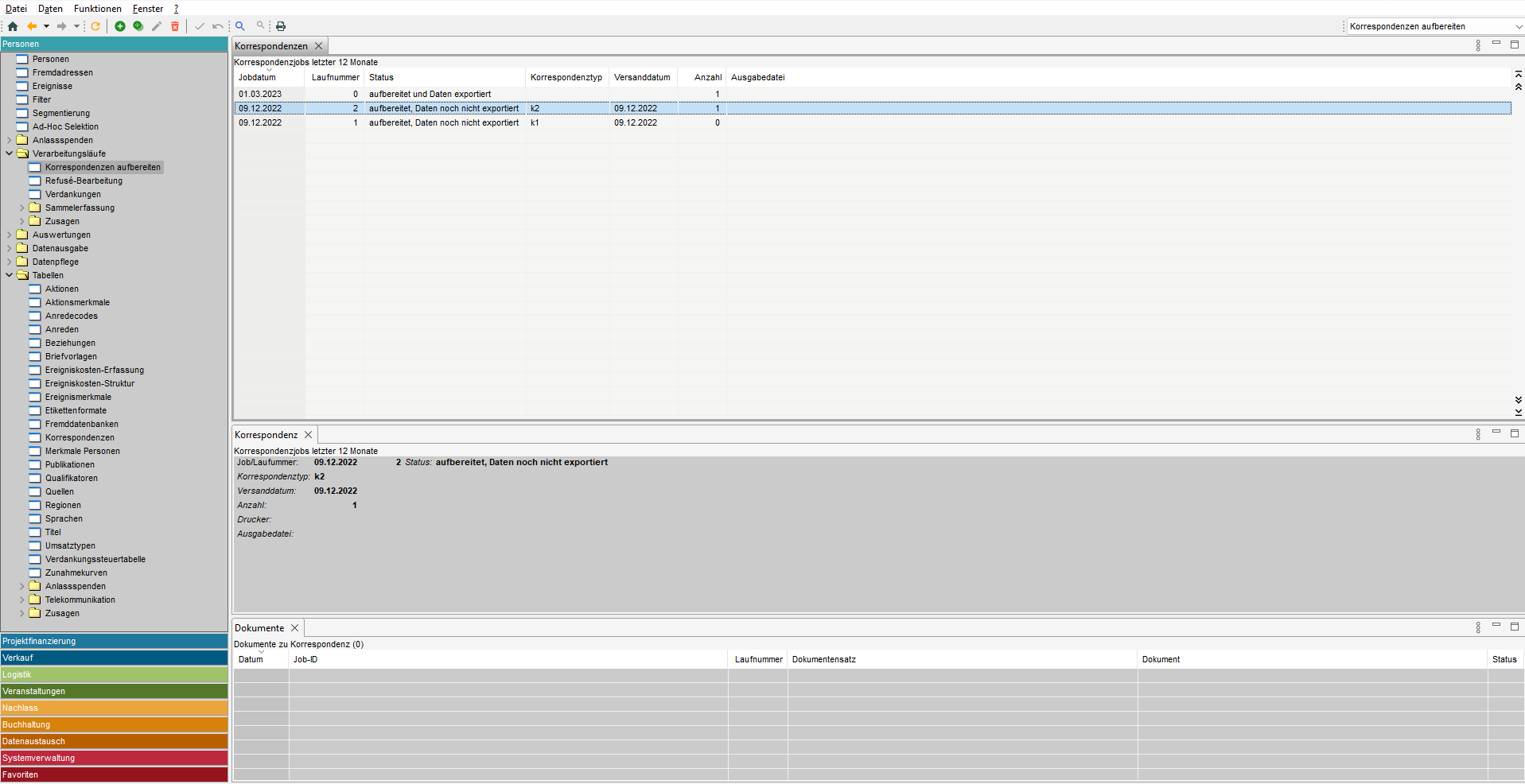
Task: Collapse the Verarbeitungsläufe folder
Action: click(x=10, y=153)
